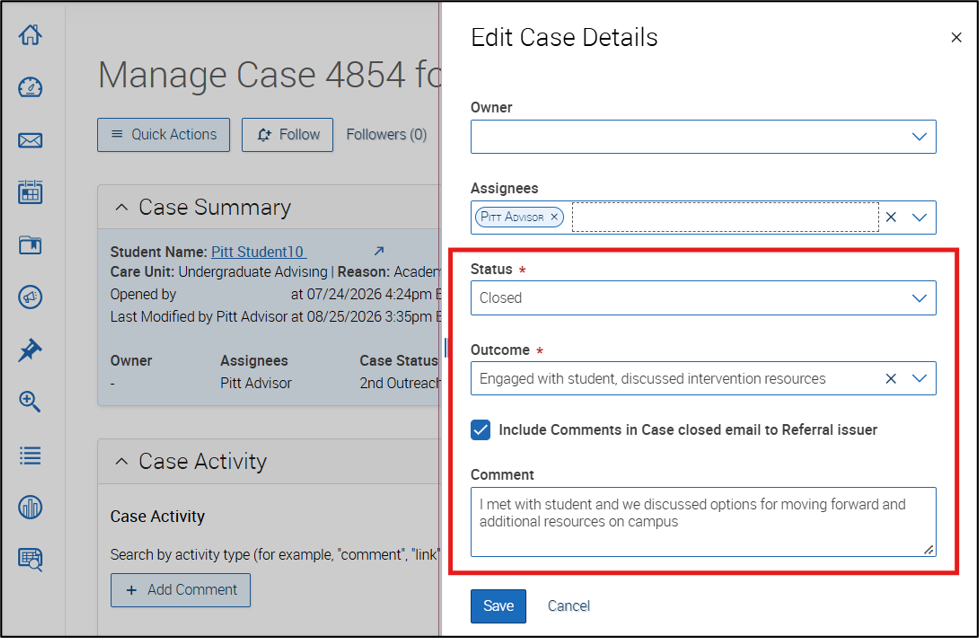The width and height of the screenshot is (979, 638).
Task: Toggle Include Comments in Case closed email
Action: point(480,430)
